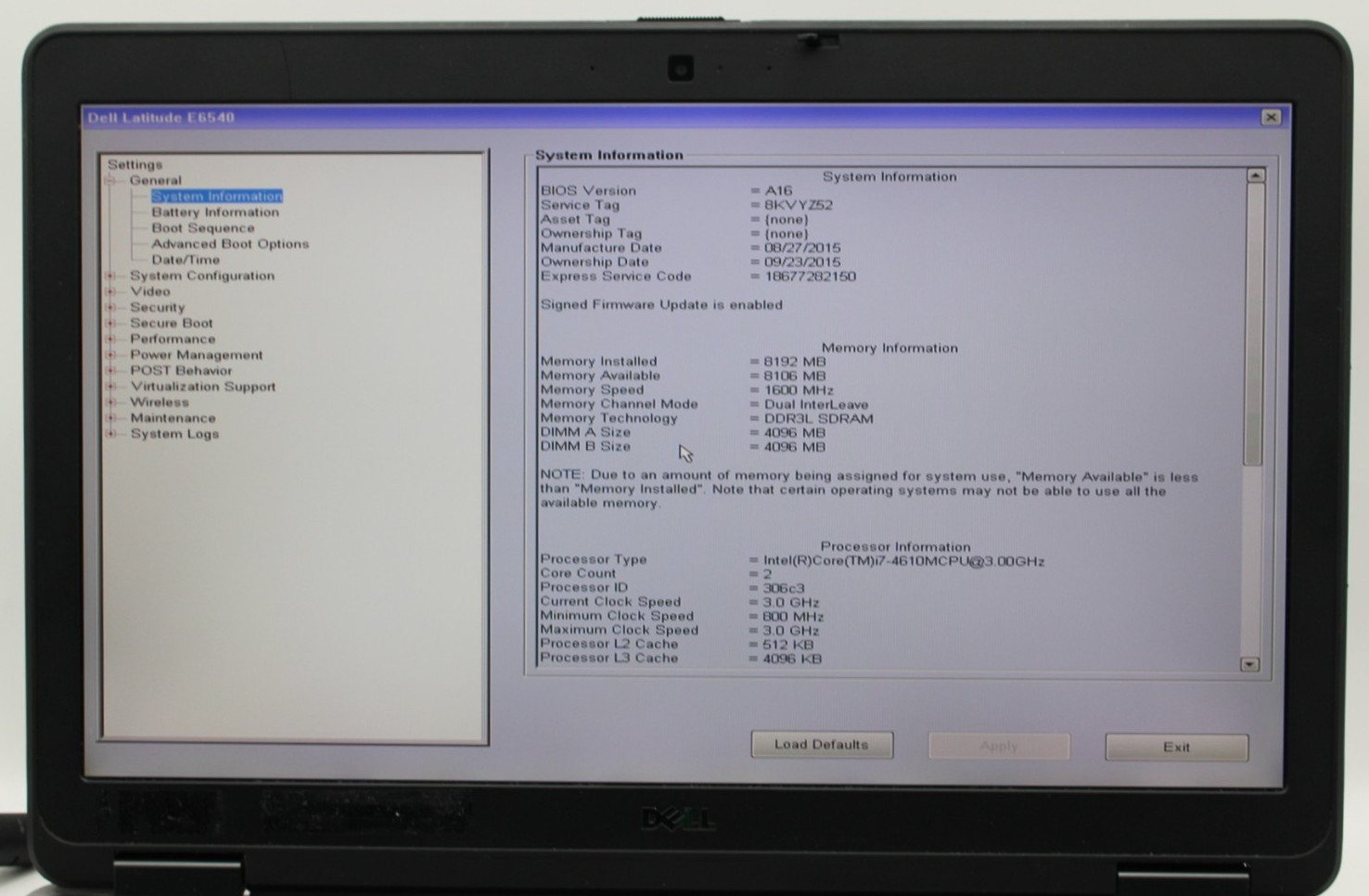Click the Core Count label
The height and width of the screenshot is (896, 1369).
[x=577, y=573]
